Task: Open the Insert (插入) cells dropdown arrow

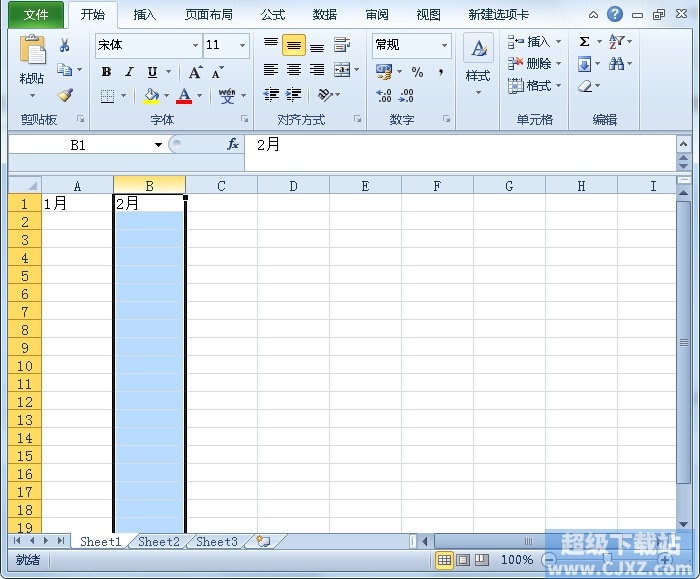Action: (558, 42)
